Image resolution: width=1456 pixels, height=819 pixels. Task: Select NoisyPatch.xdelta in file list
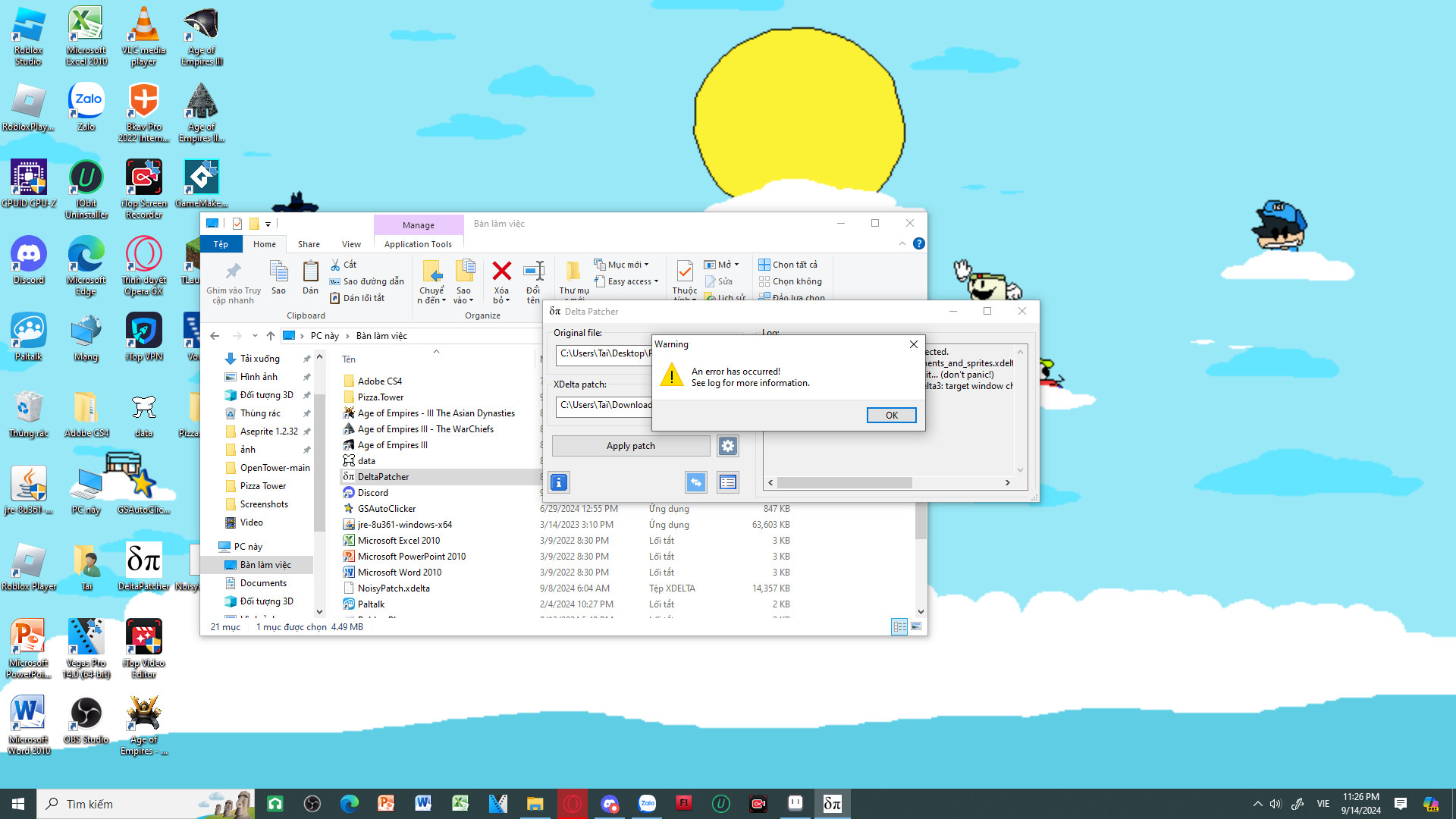pyautogui.click(x=394, y=588)
